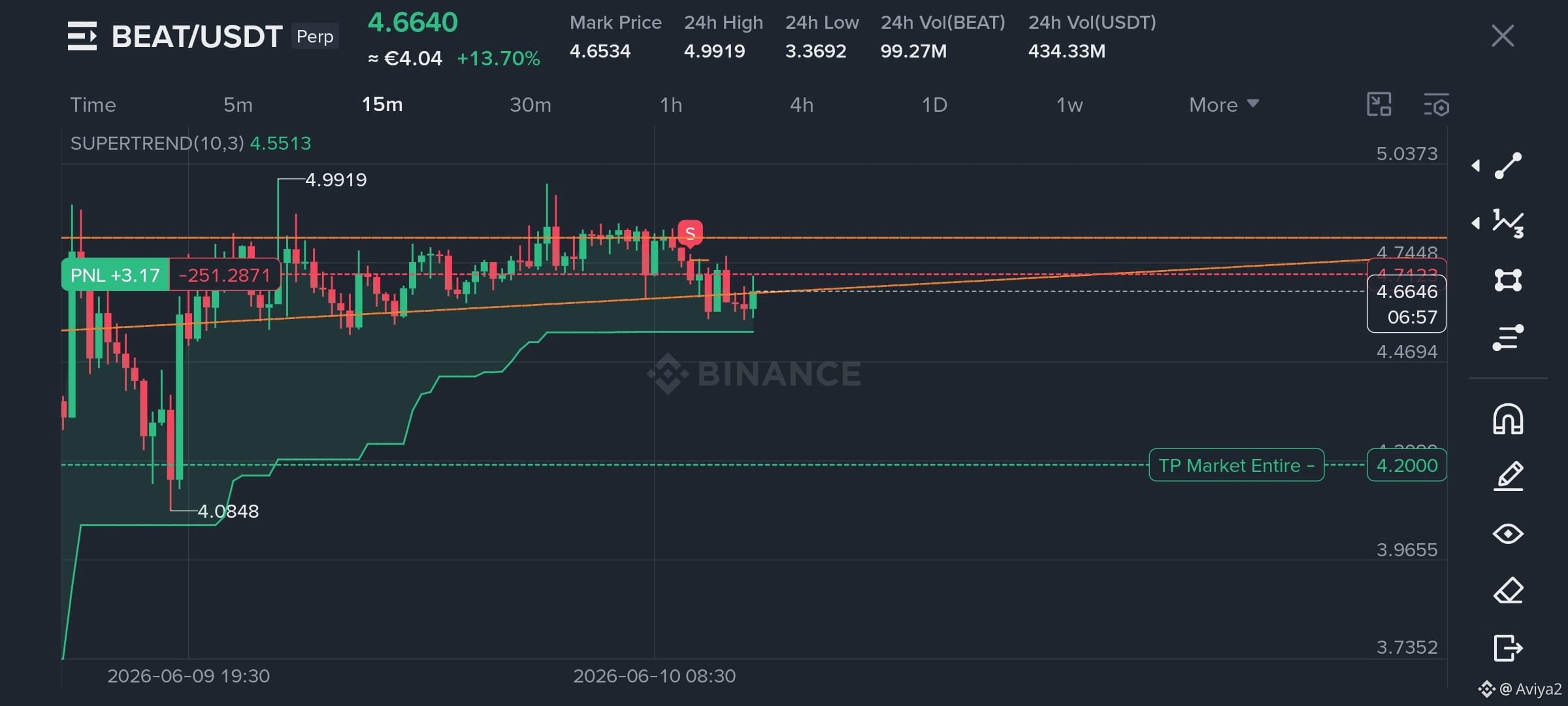Switch to the 30m timeframe

point(531,105)
